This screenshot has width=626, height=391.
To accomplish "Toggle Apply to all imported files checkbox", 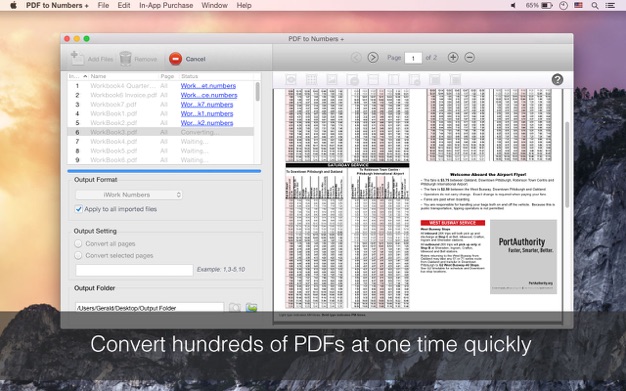I will click(79, 209).
